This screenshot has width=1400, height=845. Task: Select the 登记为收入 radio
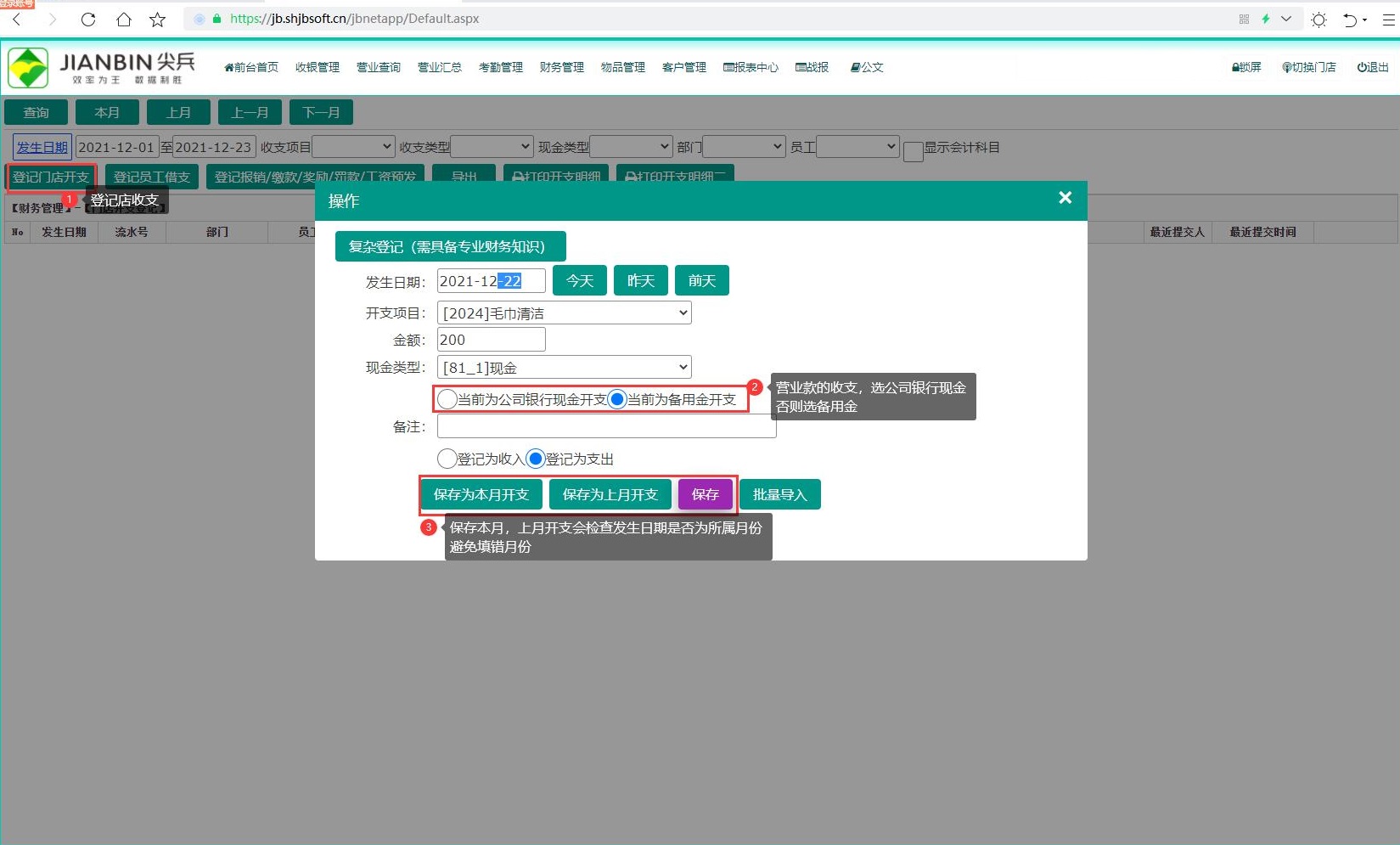[x=447, y=459]
